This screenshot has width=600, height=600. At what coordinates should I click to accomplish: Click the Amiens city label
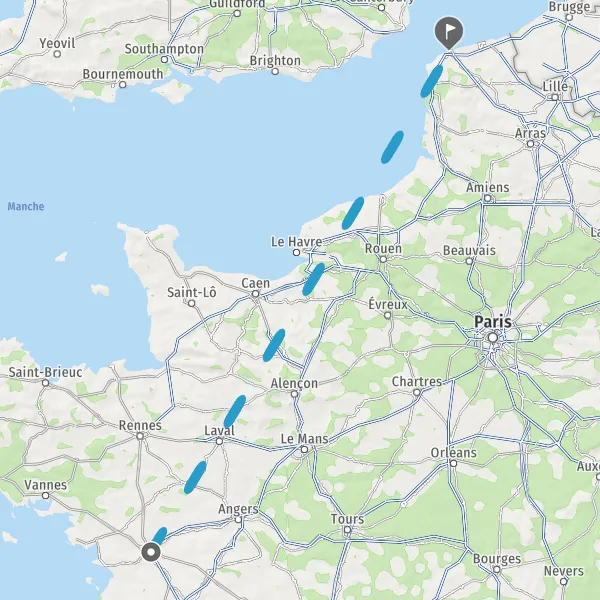click(488, 188)
